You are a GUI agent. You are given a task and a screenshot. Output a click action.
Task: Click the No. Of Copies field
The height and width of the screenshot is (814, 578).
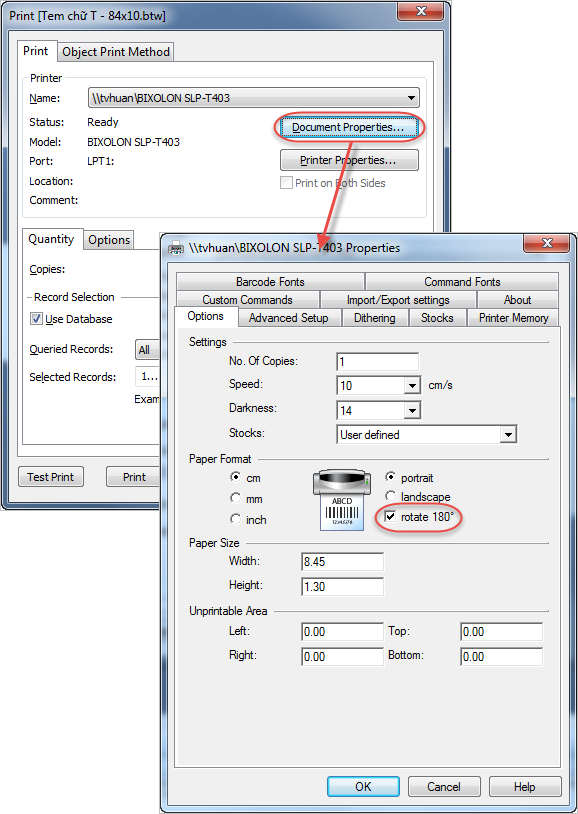(378, 361)
